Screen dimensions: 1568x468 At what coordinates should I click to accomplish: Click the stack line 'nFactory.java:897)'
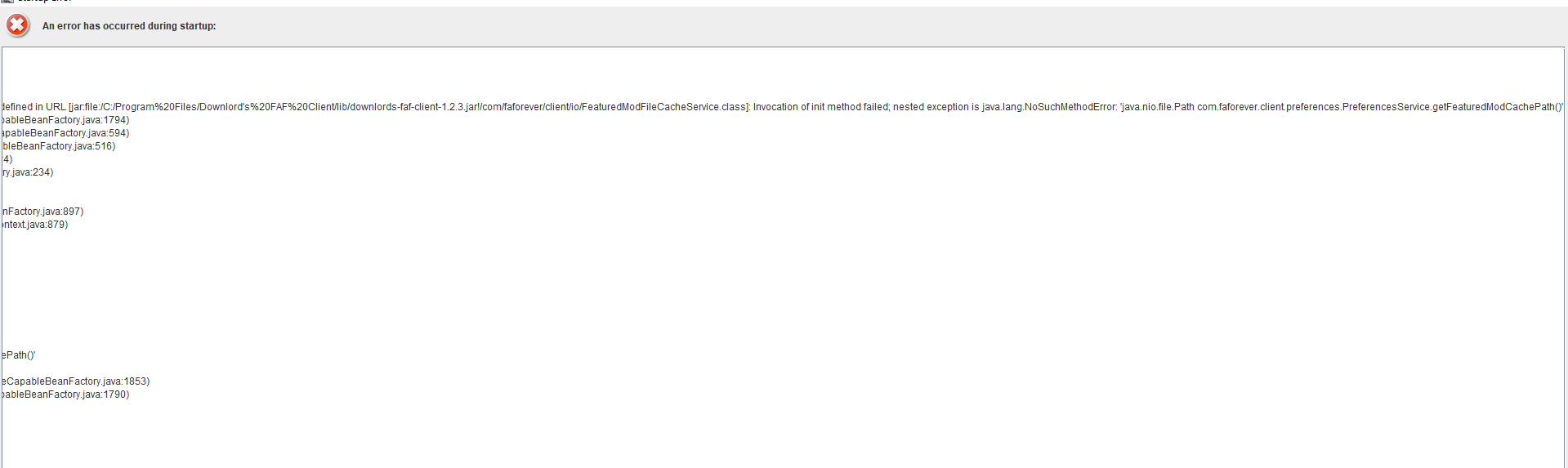pos(42,212)
